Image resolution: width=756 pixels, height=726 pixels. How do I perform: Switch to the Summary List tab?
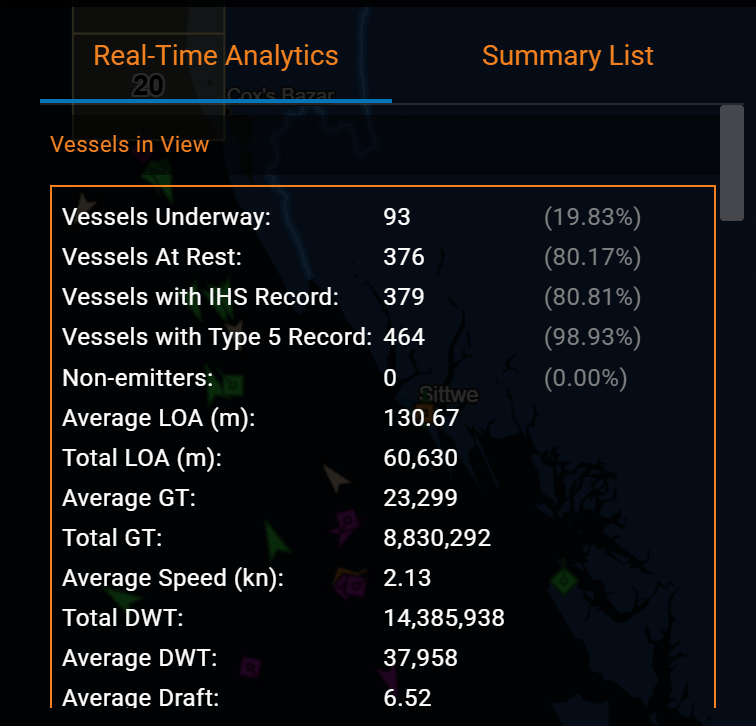point(567,56)
